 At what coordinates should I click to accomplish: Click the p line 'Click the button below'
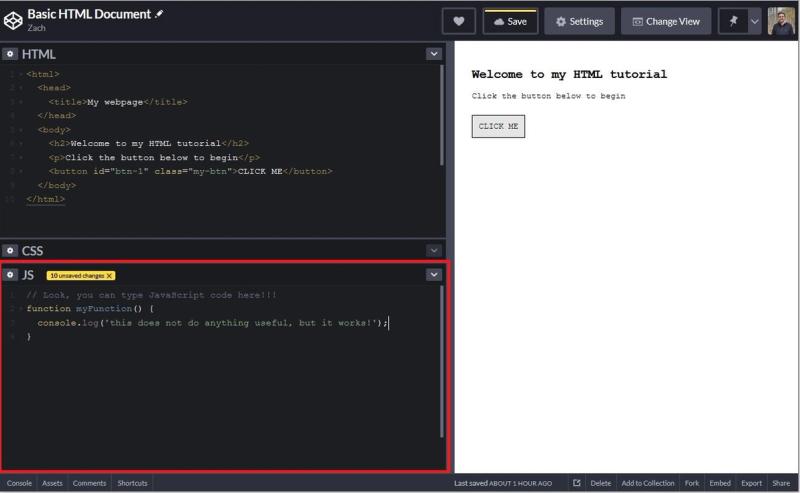pos(154,158)
